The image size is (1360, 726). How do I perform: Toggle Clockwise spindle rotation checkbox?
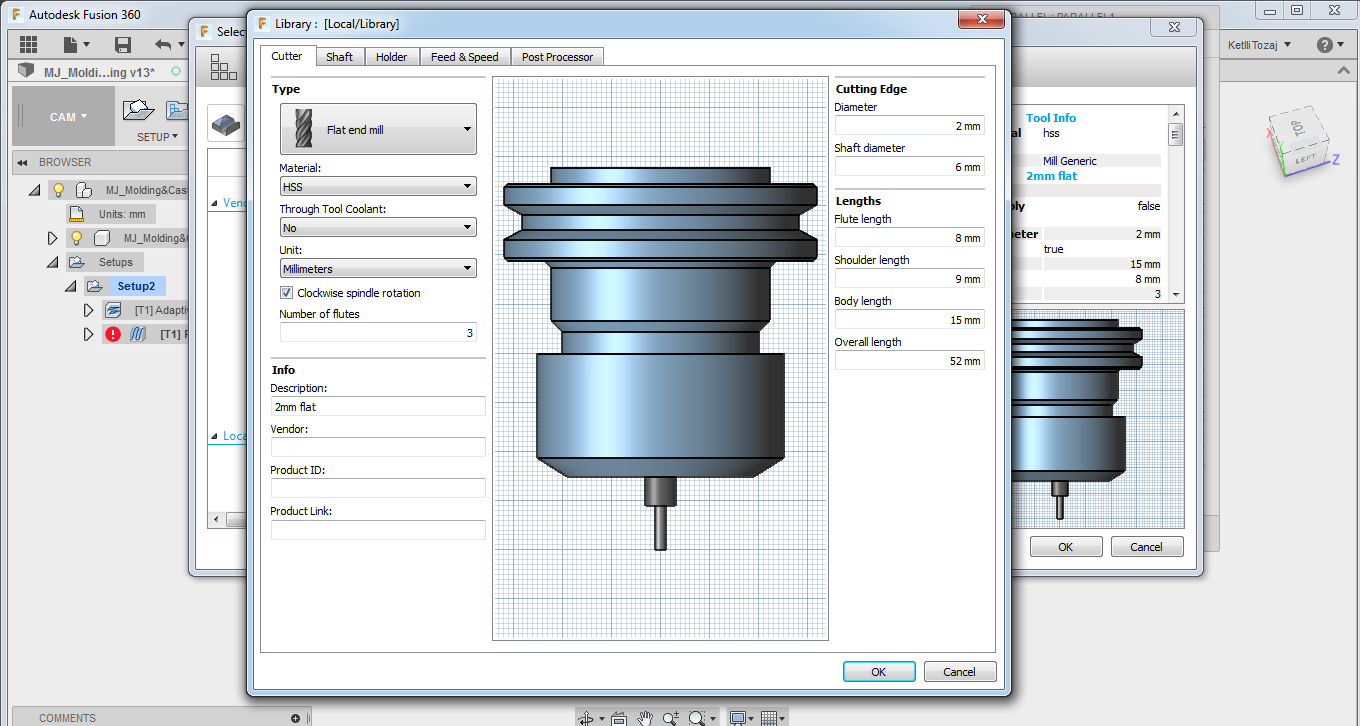click(286, 293)
